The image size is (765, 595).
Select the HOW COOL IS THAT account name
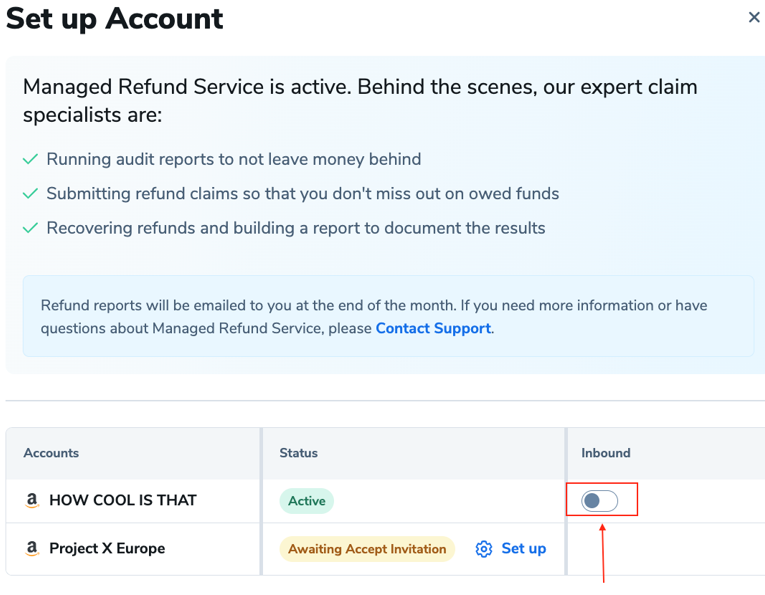[x=123, y=500]
